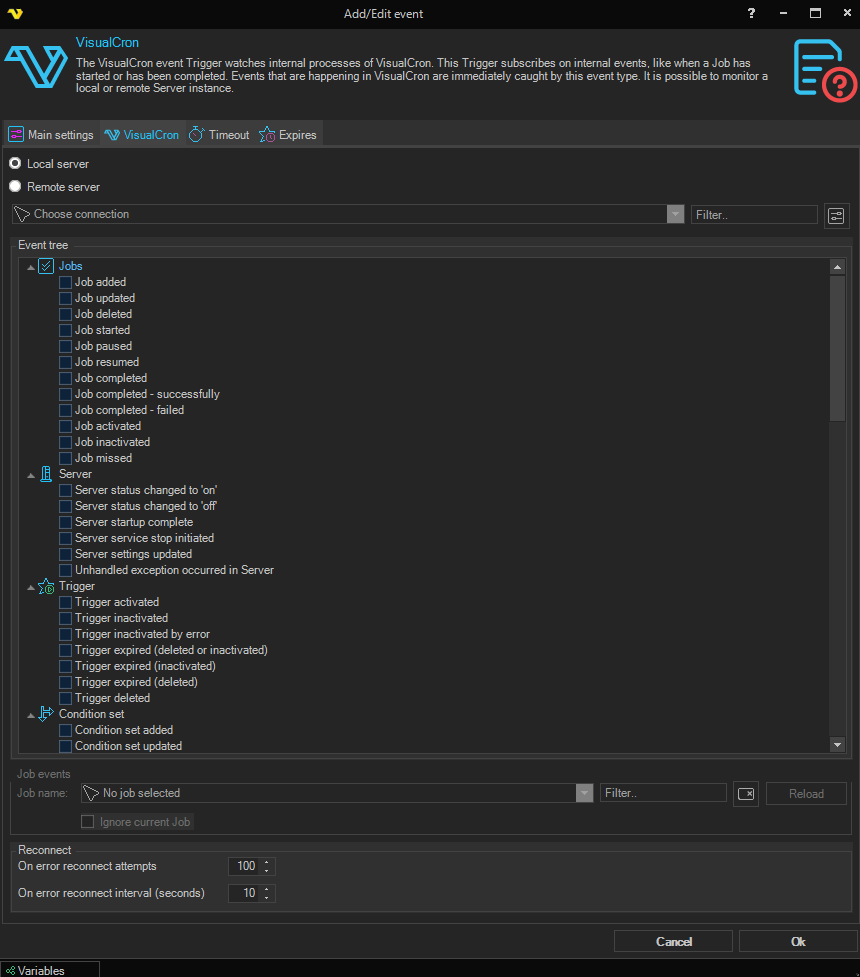Click the Condition set category icon
The width and height of the screenshot is (860, 977).
click(46, 714)
